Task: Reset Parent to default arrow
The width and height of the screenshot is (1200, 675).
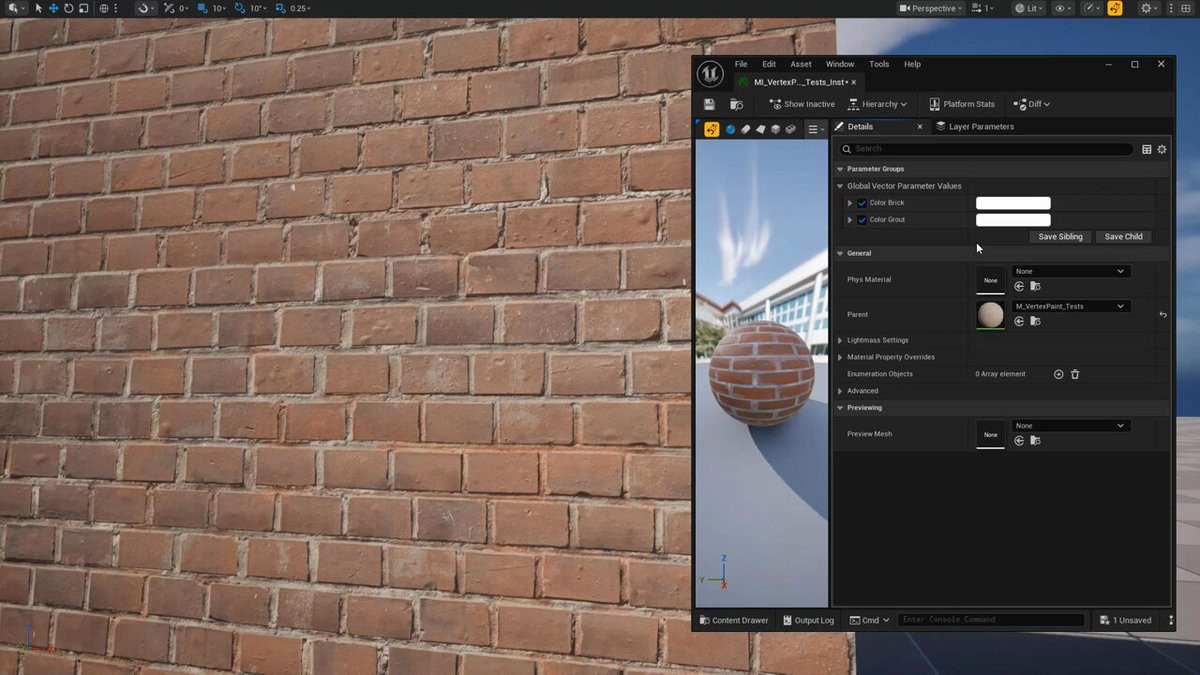Action: (x=1163, y=315)
